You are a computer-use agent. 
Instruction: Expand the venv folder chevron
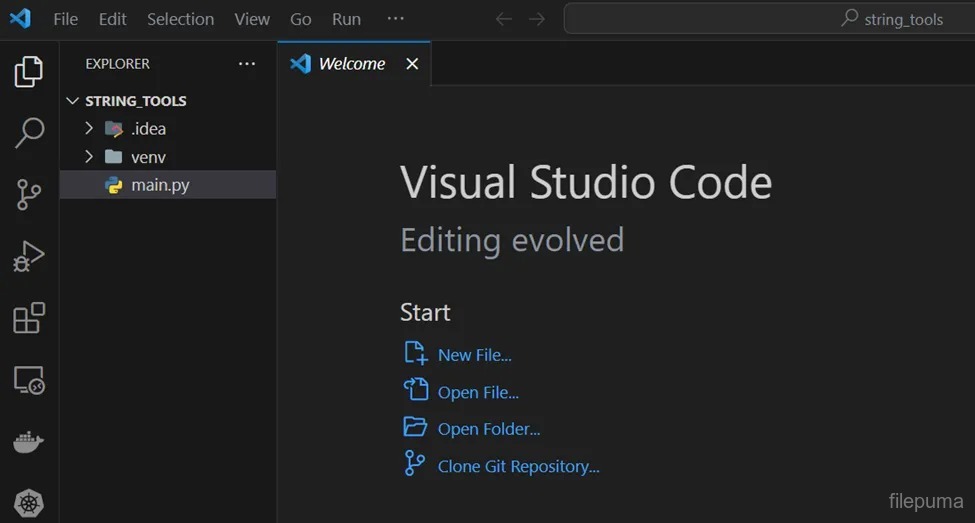point(89,156)
